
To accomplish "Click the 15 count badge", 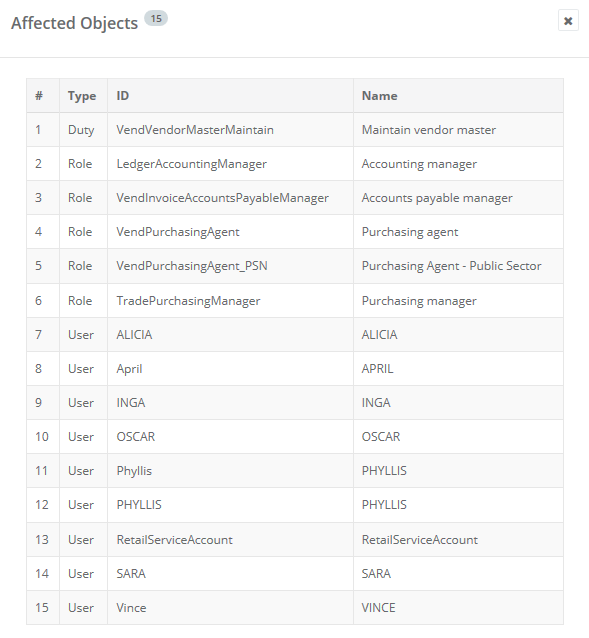I will coord(156,19).
